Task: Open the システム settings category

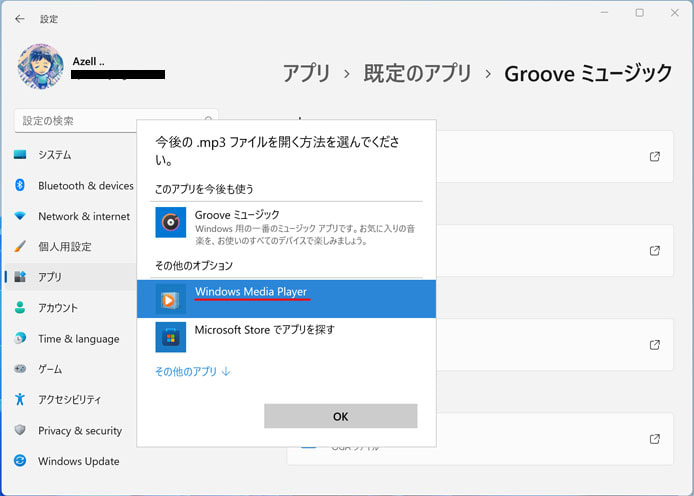Action: click(x=54, y=155)
